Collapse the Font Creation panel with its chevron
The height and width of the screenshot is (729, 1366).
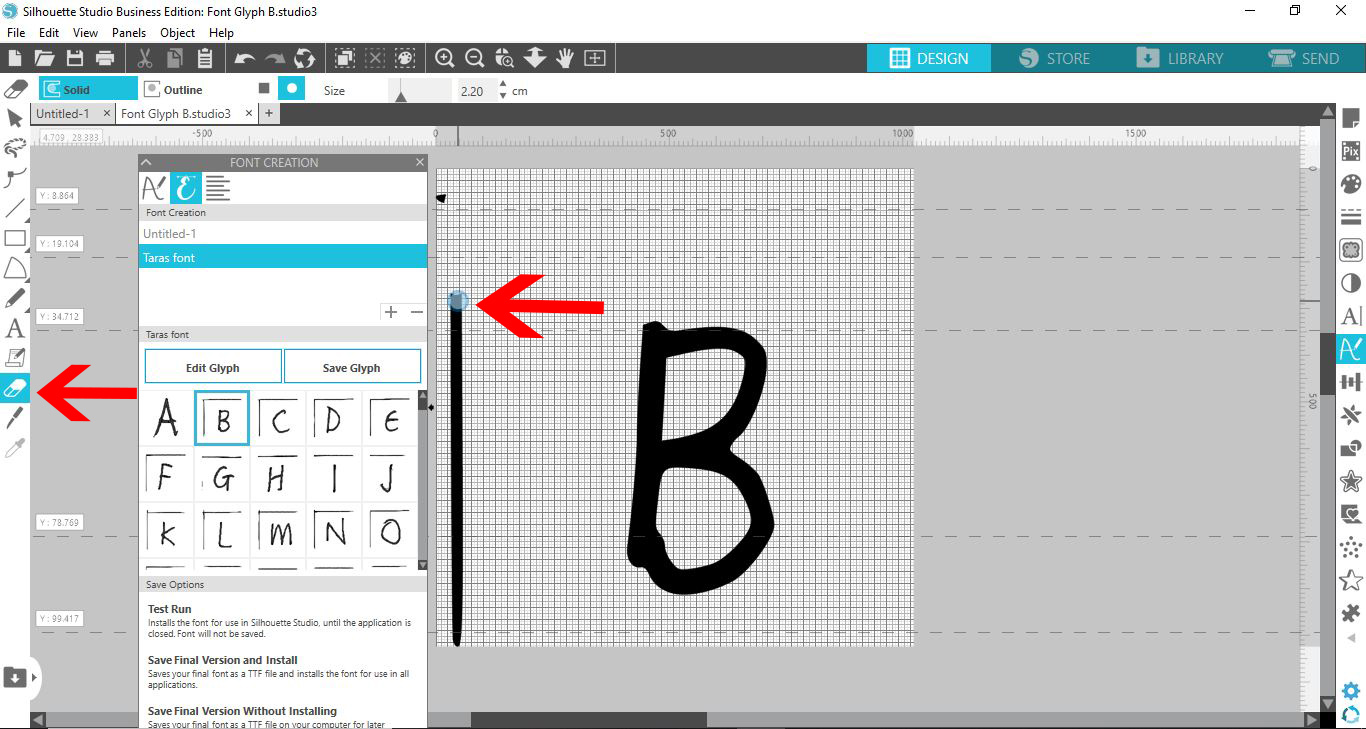[x=146, y=162]
